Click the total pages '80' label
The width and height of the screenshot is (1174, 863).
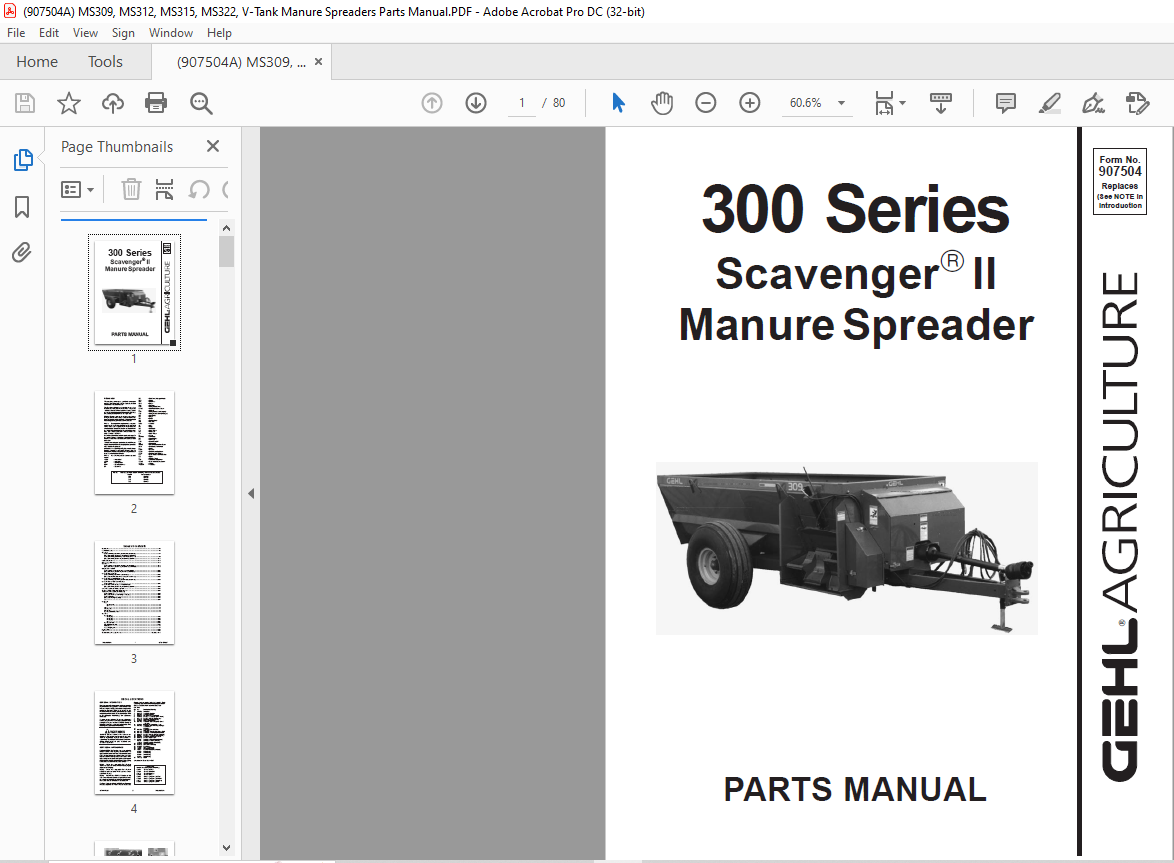click(559, 103)
